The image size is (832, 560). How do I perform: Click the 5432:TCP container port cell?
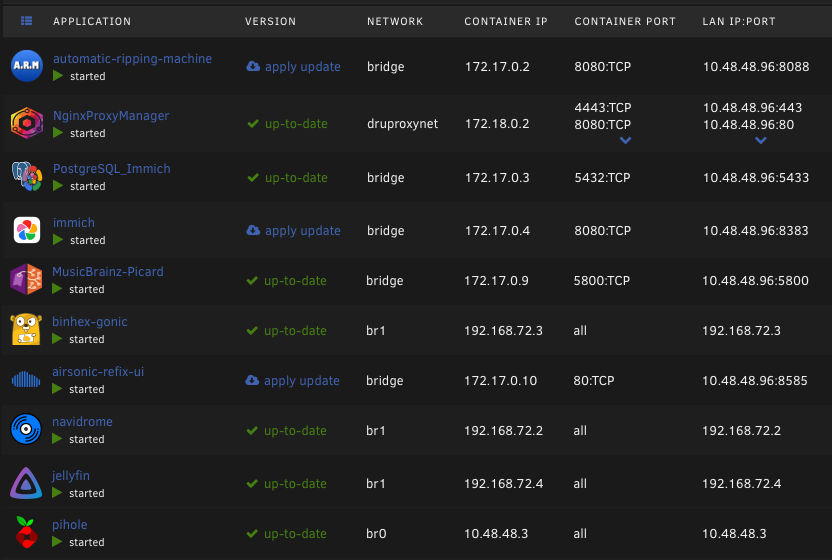(x=602, y=177)
